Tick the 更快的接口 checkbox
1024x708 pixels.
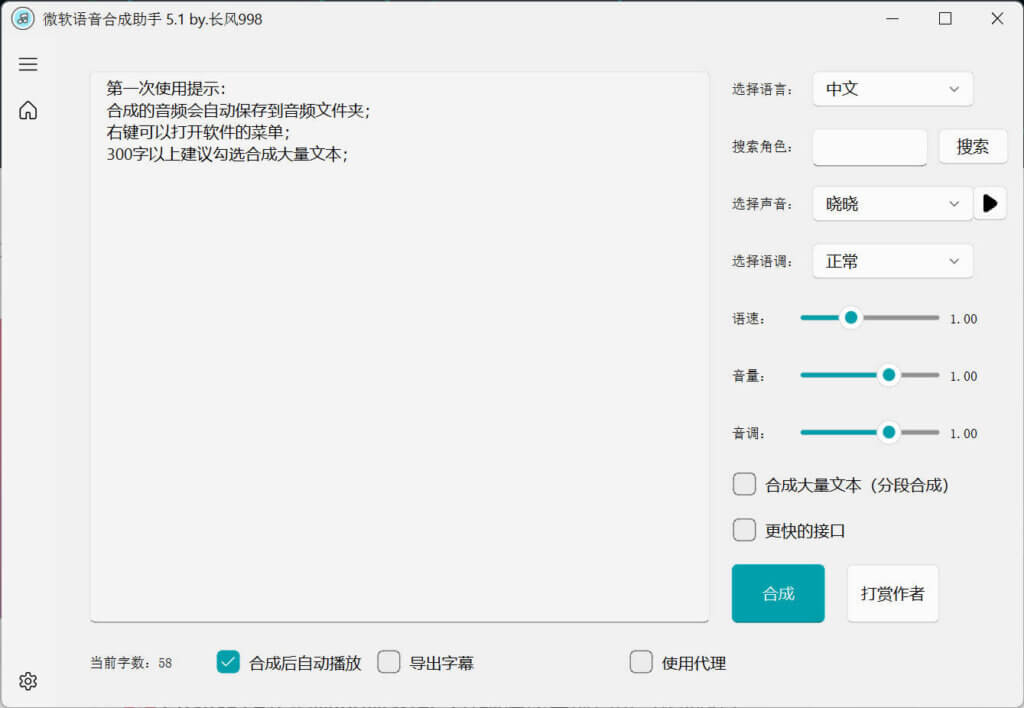click(744, 530)
